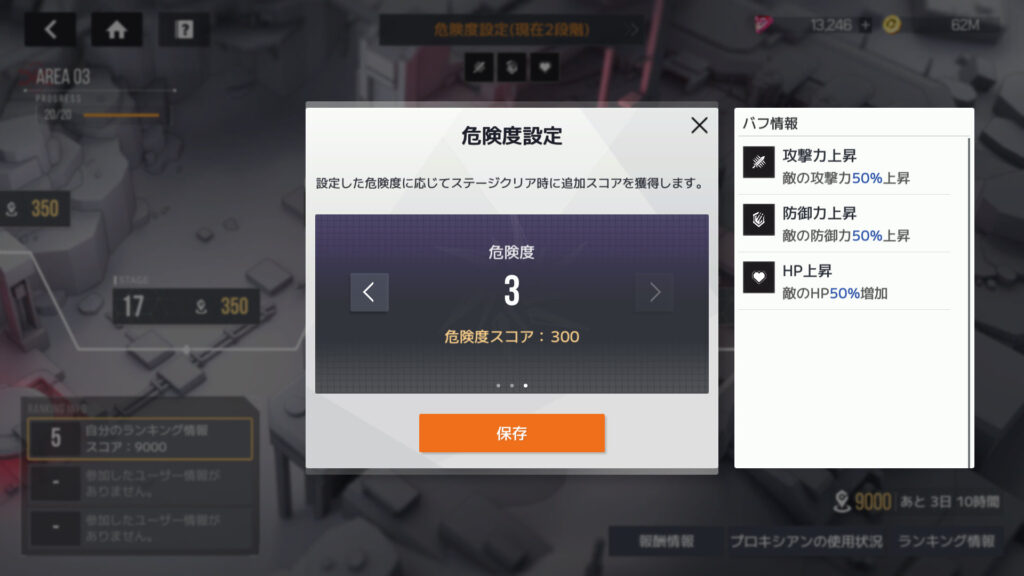The height and width of the screenshot is (576, 1024).
Task: Go to the home screen icon
Action: pos(116,29)
